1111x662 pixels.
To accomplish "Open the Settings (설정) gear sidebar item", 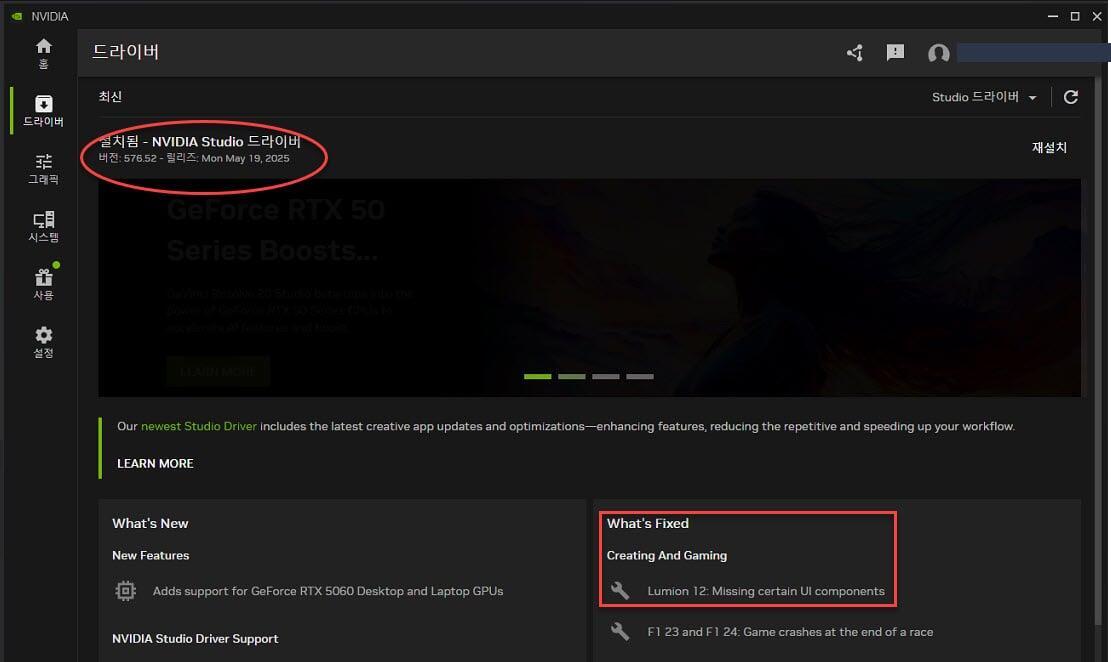I will click(43, 342).
